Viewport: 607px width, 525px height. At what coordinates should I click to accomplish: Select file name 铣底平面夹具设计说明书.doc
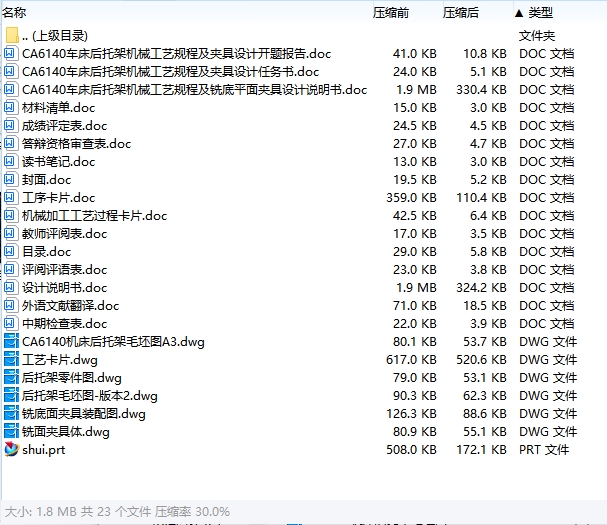click(x=194, y=90)
